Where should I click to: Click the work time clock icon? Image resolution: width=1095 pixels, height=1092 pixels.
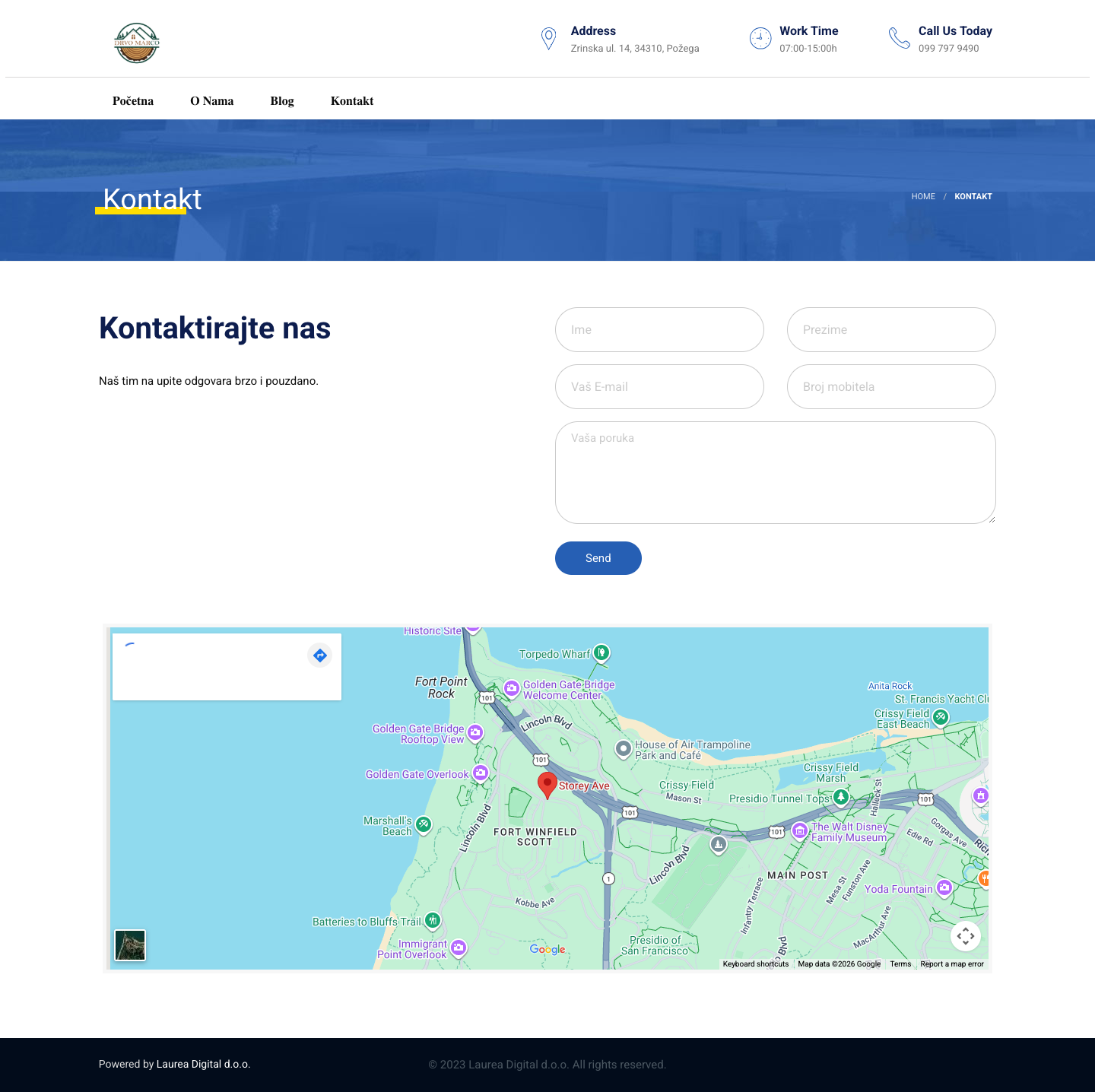pyautogui.click(x=760, y=38)
